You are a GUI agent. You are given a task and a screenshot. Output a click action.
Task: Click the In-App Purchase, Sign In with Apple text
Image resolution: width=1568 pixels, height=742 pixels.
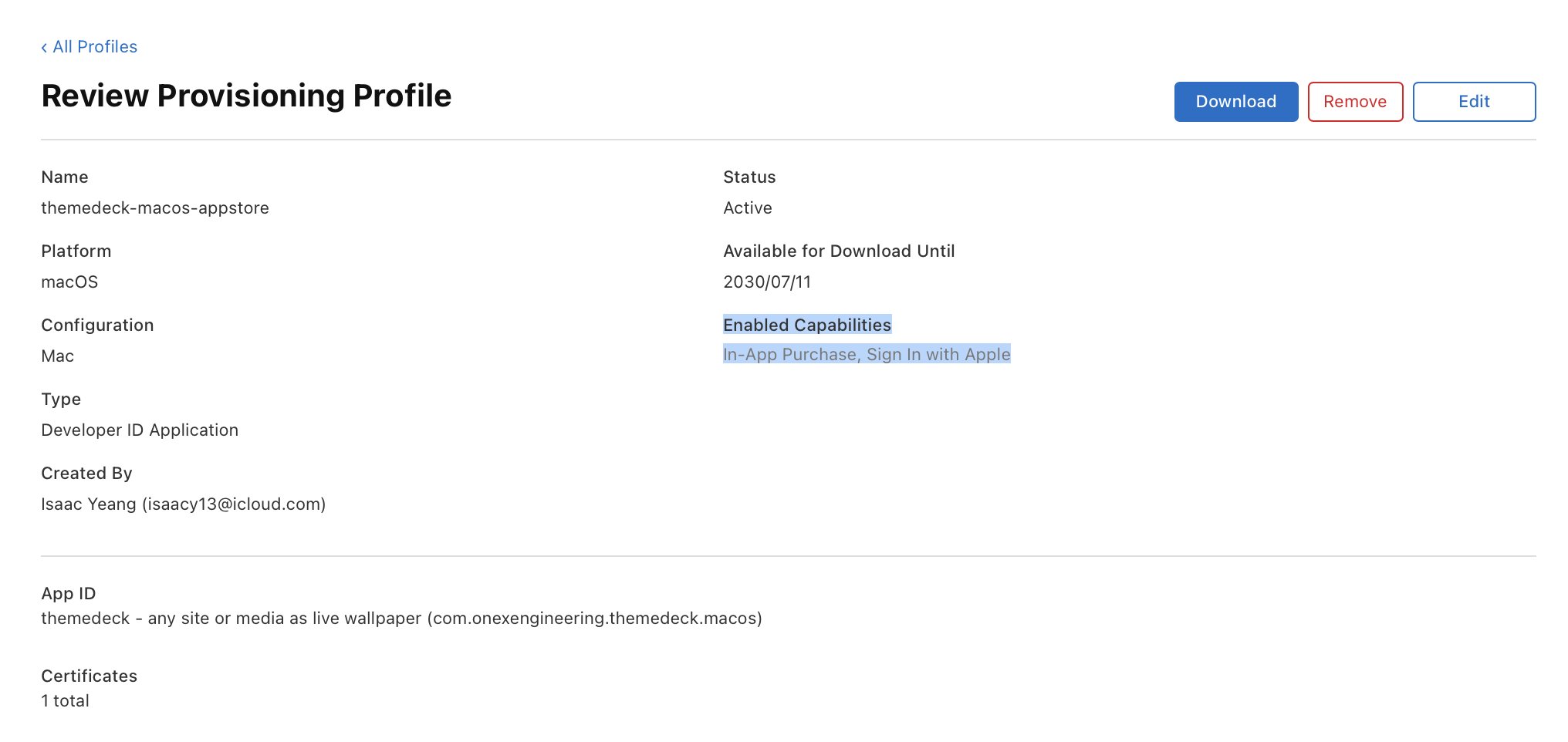[x=867, y=354]
